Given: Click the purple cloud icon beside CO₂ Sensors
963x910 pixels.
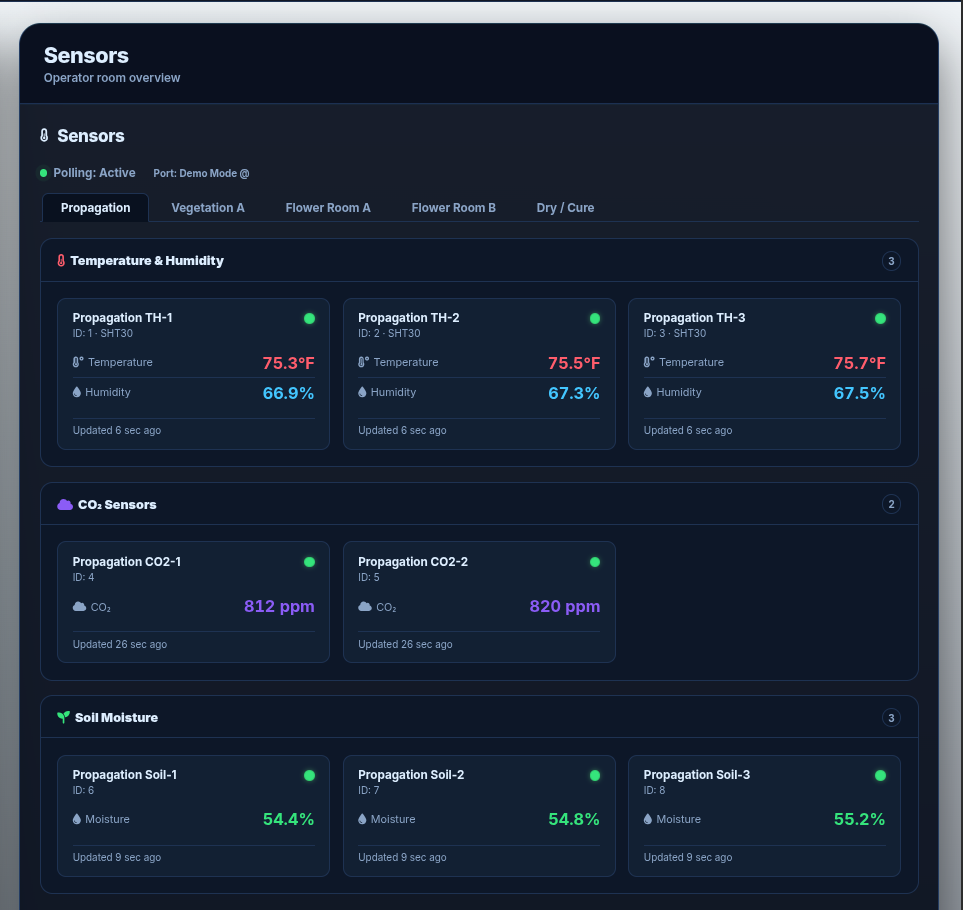Looking at the screenshot, I should [64, 504].
